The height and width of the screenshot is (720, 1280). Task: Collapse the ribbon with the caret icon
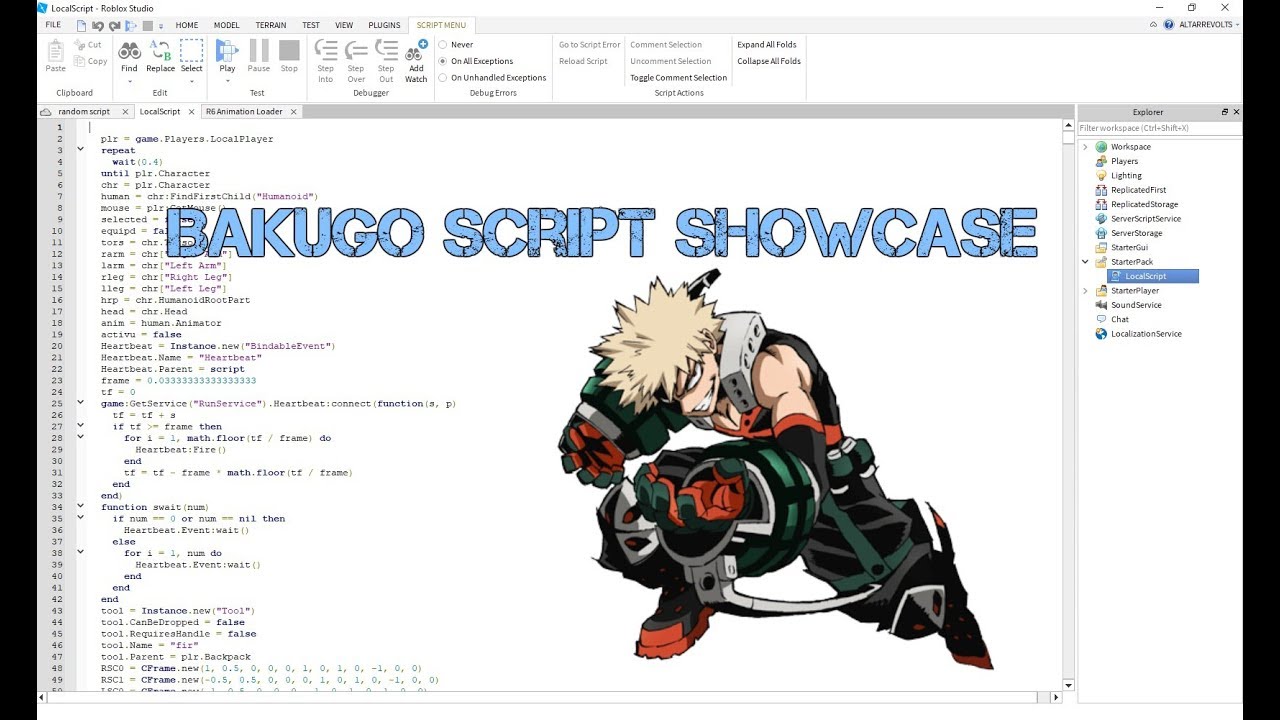click(x=1153, y=25)
